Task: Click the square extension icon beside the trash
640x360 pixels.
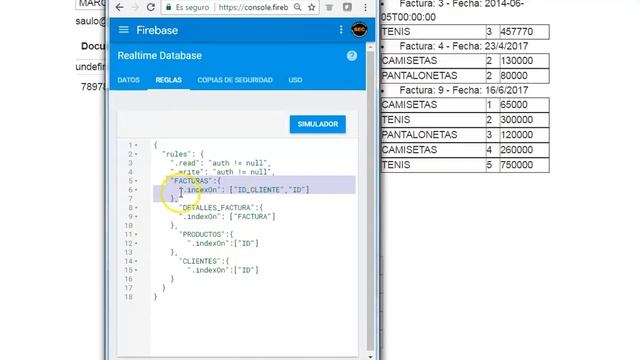Action: click(347, 7)
